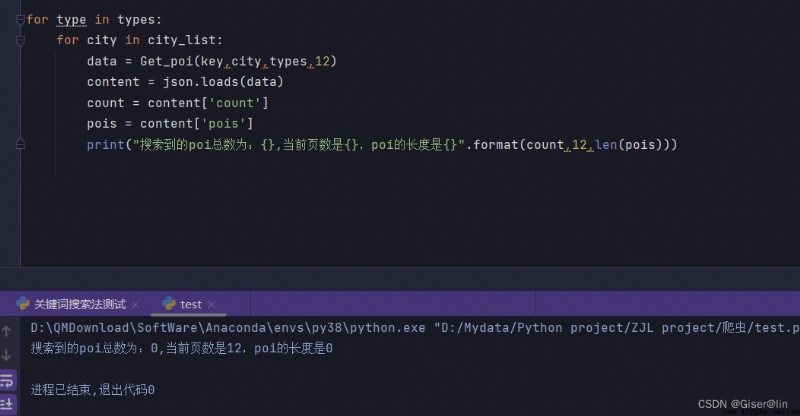Viewport: 800px width, 416px height.
Task: Click the down arrow in Run panel
Action: 7,355
